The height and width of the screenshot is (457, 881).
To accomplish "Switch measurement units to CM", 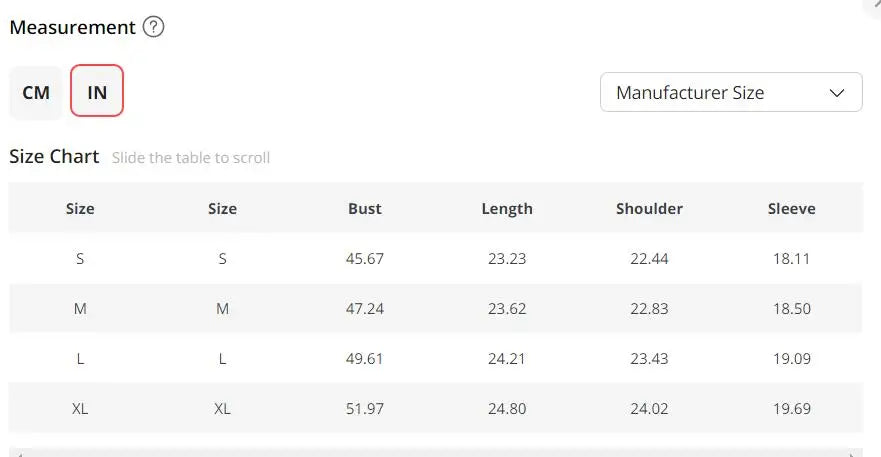I will 36,93.
